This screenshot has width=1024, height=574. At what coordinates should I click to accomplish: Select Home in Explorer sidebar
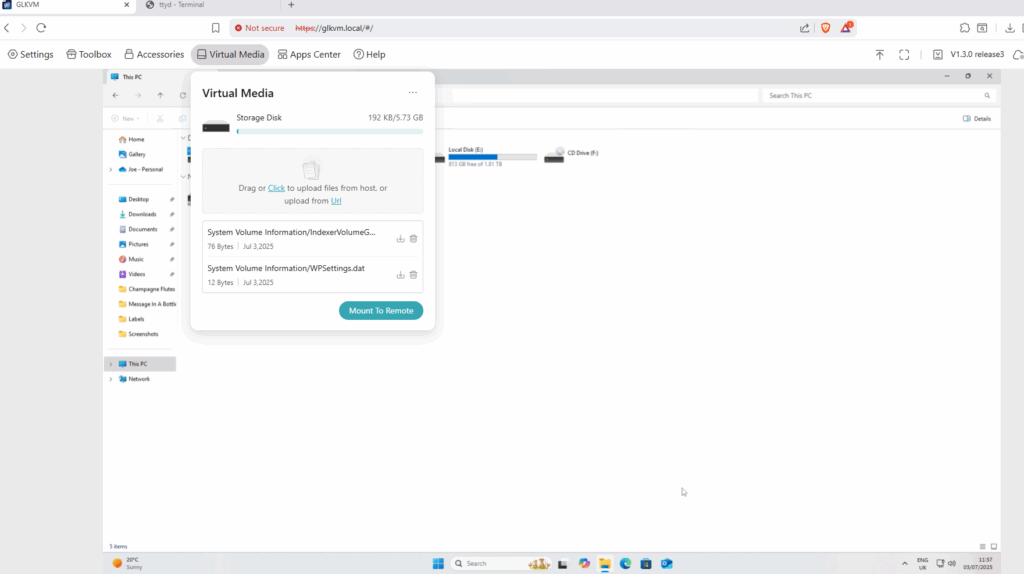point(136,139)
